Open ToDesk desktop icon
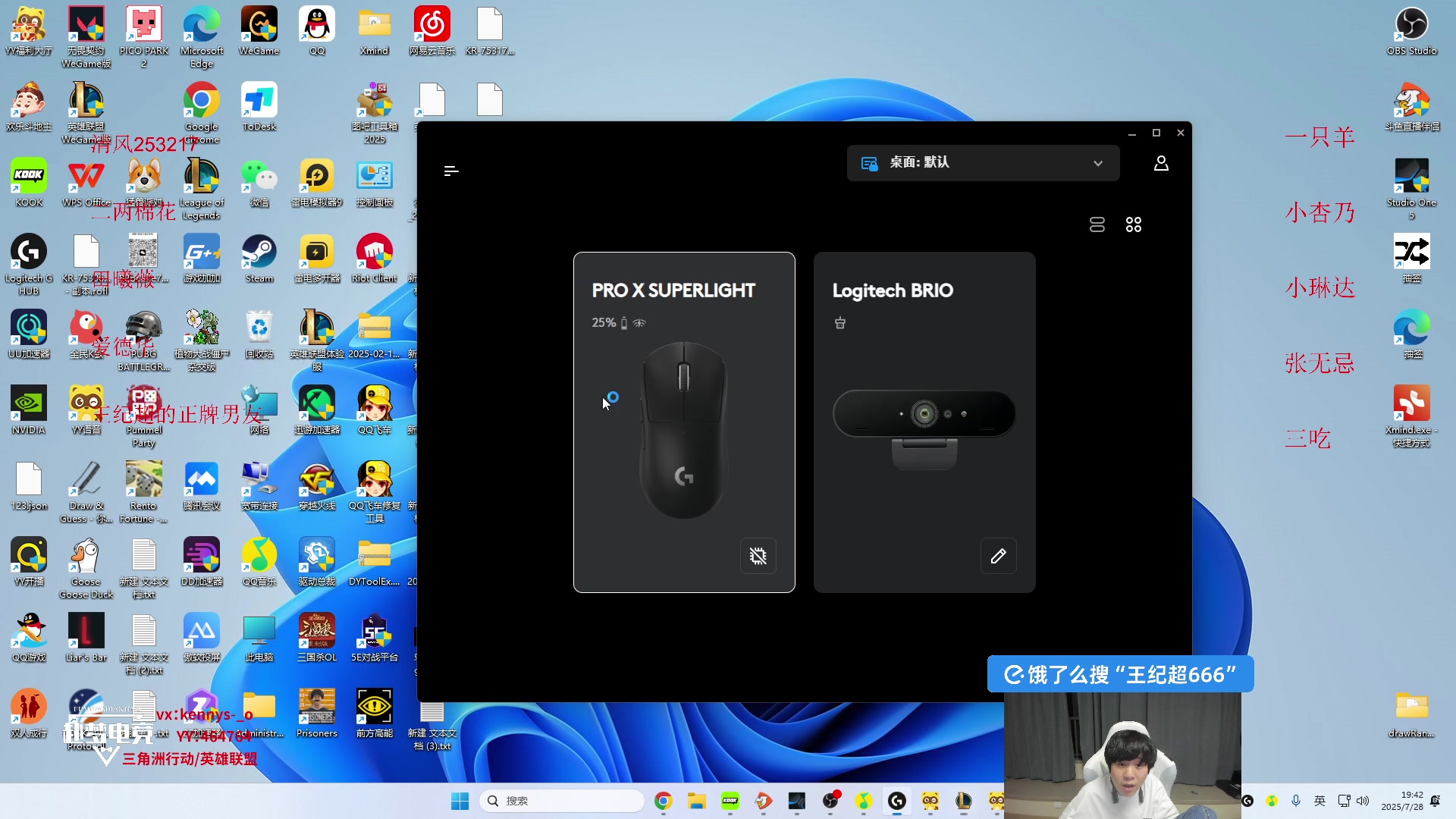1456x819 pixels. click(x=259, y=107)
